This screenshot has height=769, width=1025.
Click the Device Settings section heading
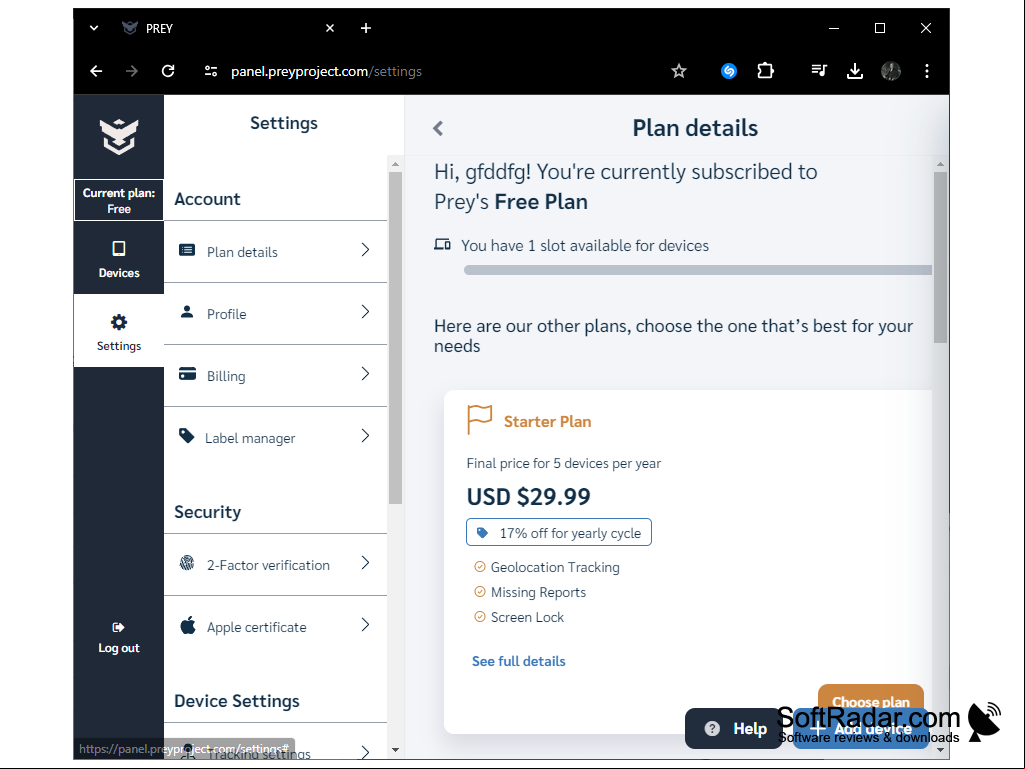pyautogui.click(x=237, y=700)
